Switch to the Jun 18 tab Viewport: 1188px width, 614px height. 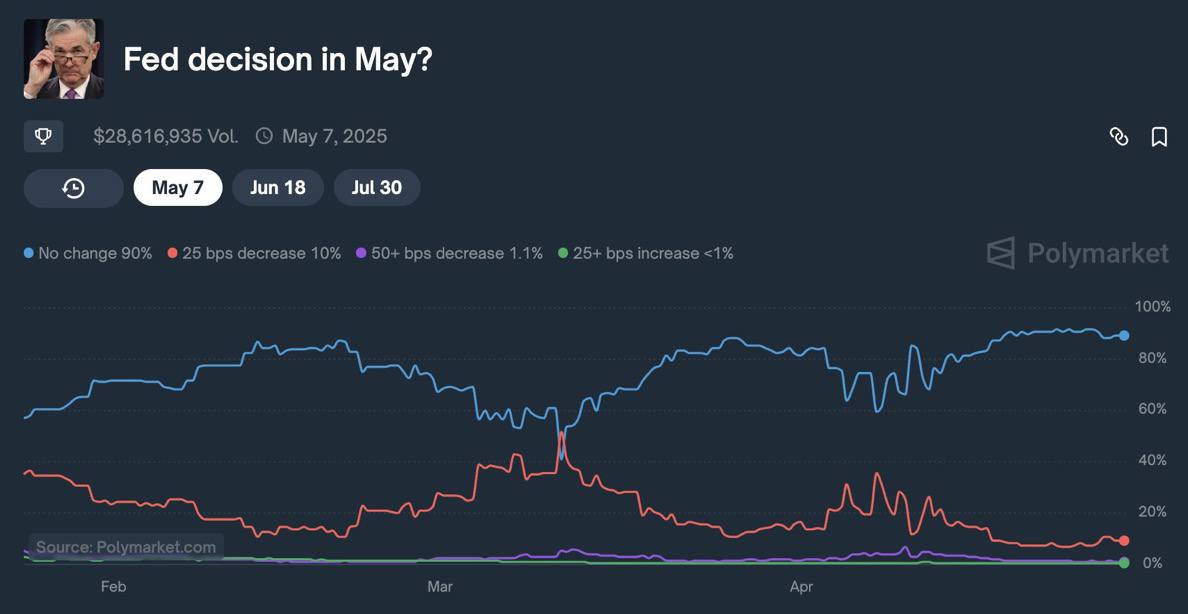[278, 188]
